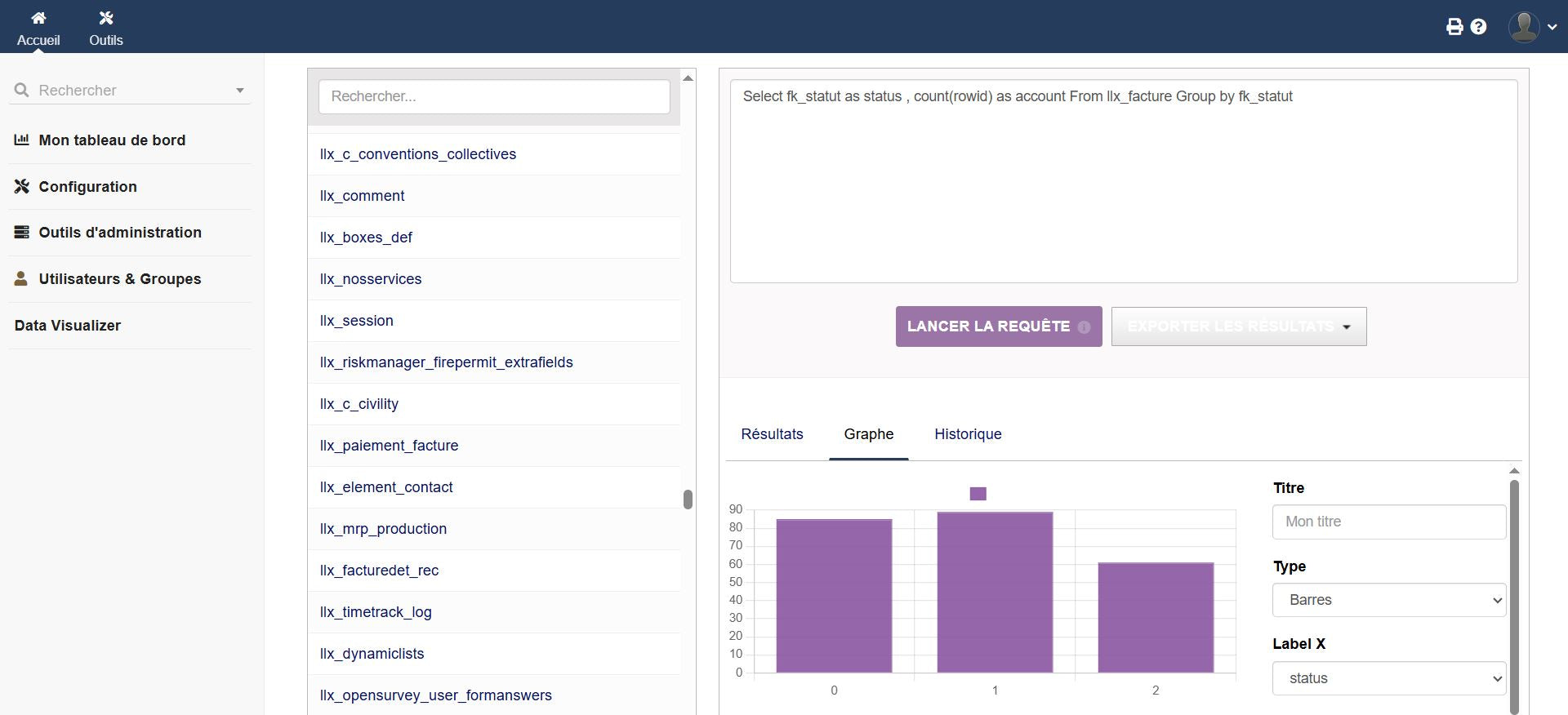This screenshot has height=715, width=1568.
Task: Expand the Exporter les résultats dropdown
Action: tap(1238, 326)
